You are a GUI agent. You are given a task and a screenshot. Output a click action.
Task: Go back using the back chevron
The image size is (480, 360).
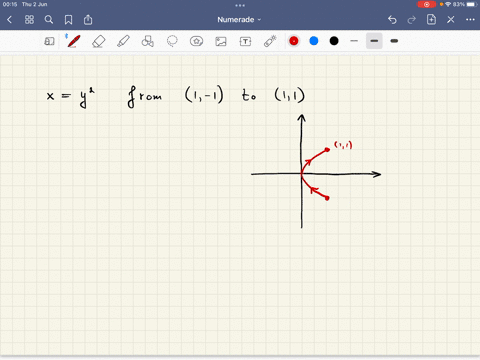tap(9, 20)
